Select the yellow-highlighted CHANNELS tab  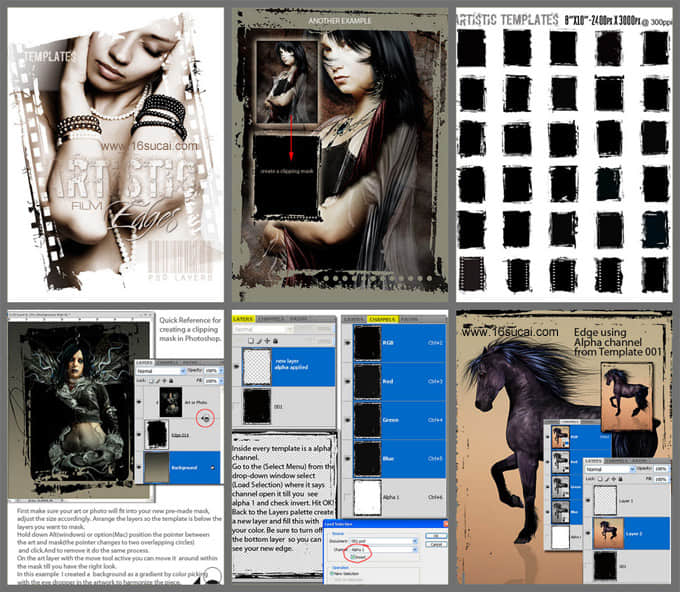click(x=382, y=319)
